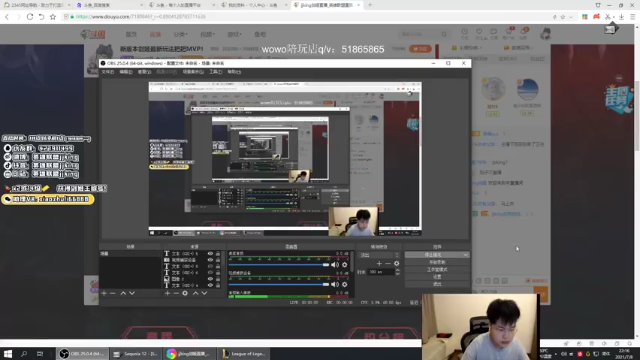This screenshot has height=360, width=640.
Task: Click exit button in OBS controls
Action: (x=437, y=284)
